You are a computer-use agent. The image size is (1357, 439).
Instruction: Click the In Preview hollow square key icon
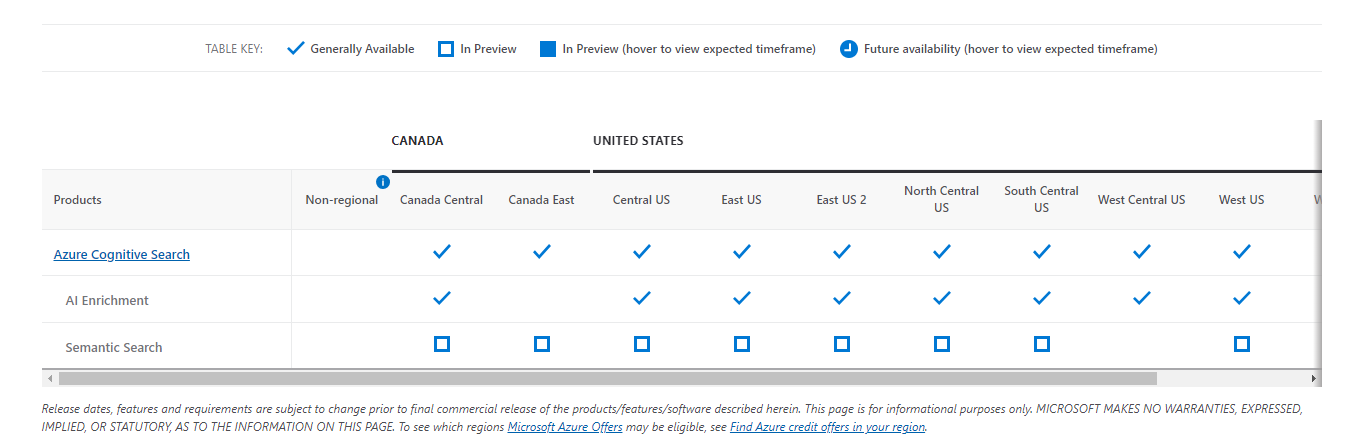coord(446,49)
